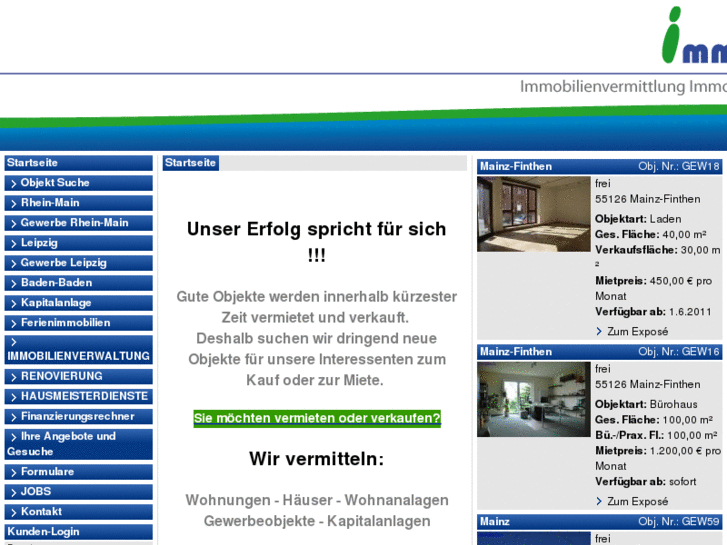This screenshot has height=545, width=727.
Task: Click chevron icon above IMMOBILIENVERWALTUNG
Action: (x=13, y=342)
